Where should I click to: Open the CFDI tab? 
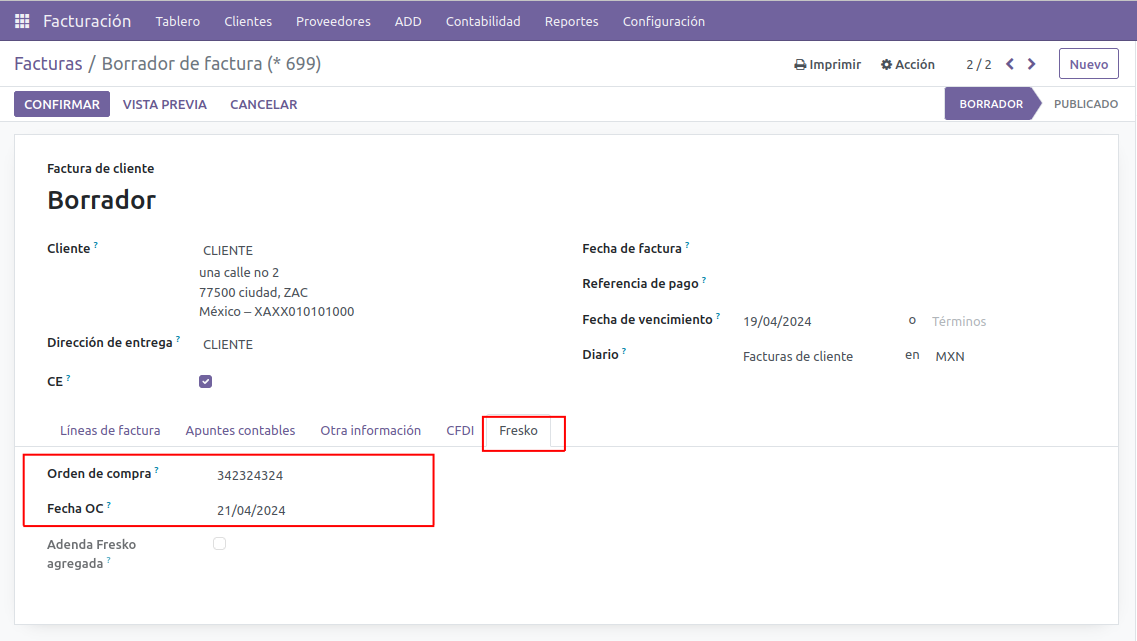coord(460,431)
